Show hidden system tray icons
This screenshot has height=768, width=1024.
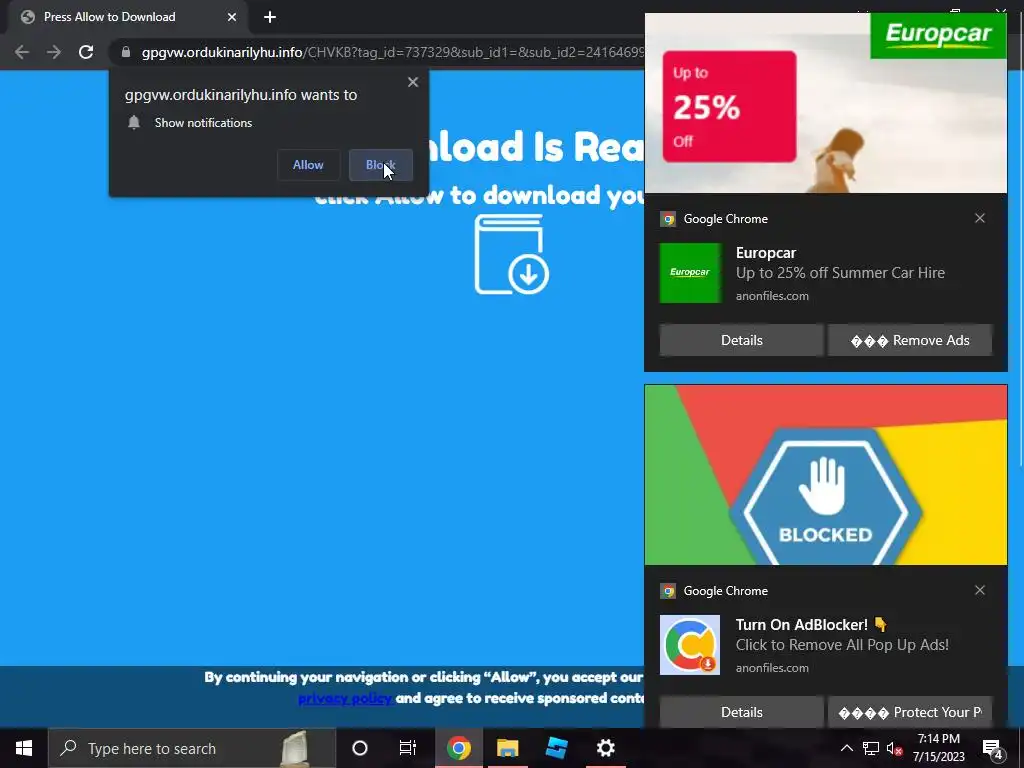pyautogui.click(x=846, y=748)
